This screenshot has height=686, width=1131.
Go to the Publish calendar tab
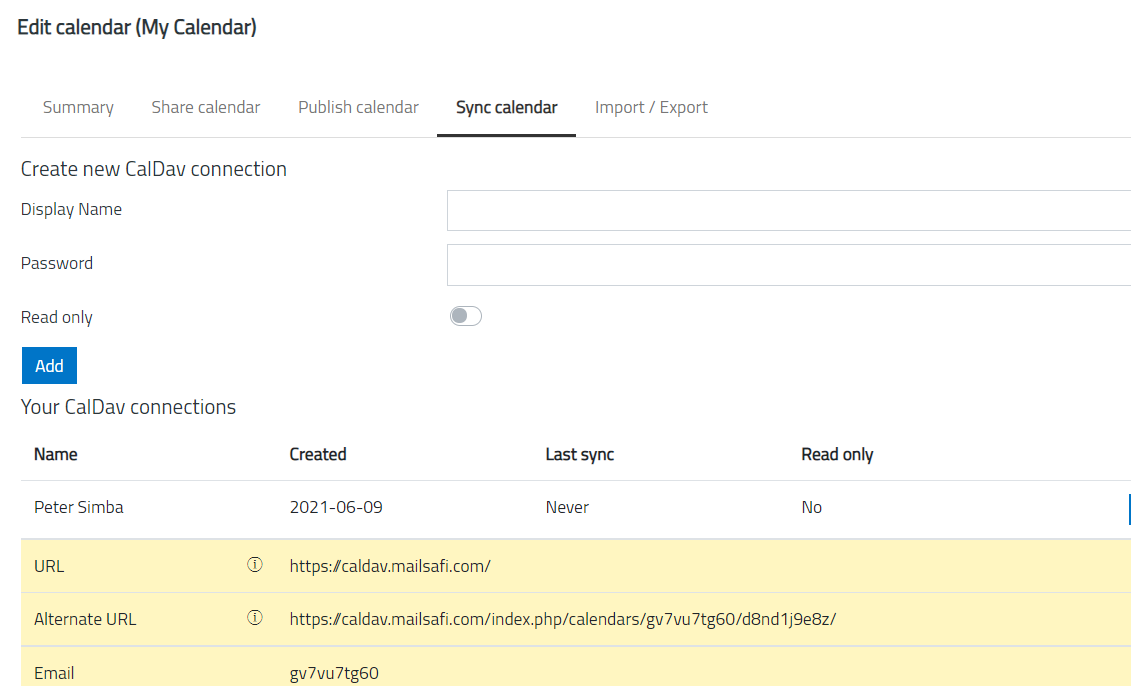[x=358, y=108]
